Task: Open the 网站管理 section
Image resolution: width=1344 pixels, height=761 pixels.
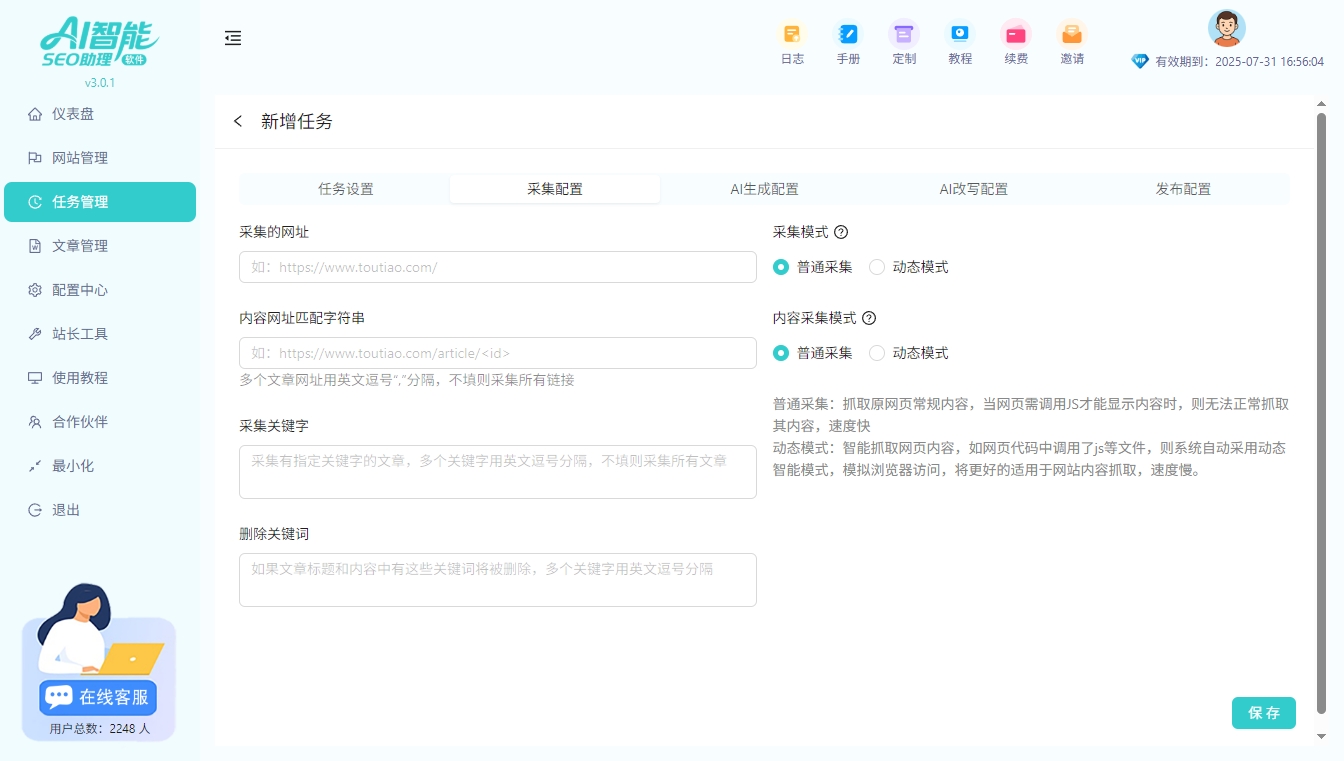Action: click(80, 157)
